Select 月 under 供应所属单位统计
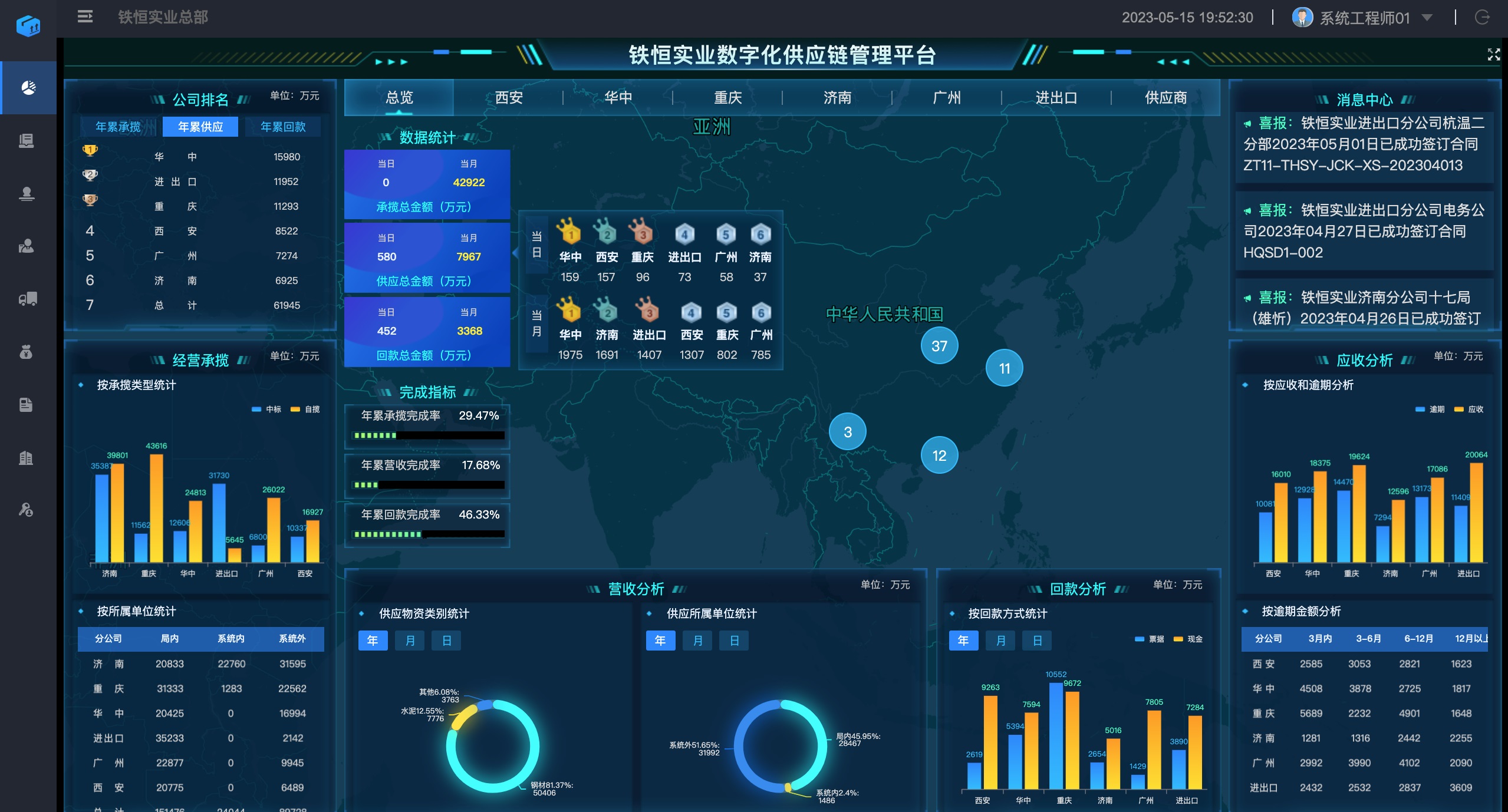Screen dimensions: 1508x812 697,641
